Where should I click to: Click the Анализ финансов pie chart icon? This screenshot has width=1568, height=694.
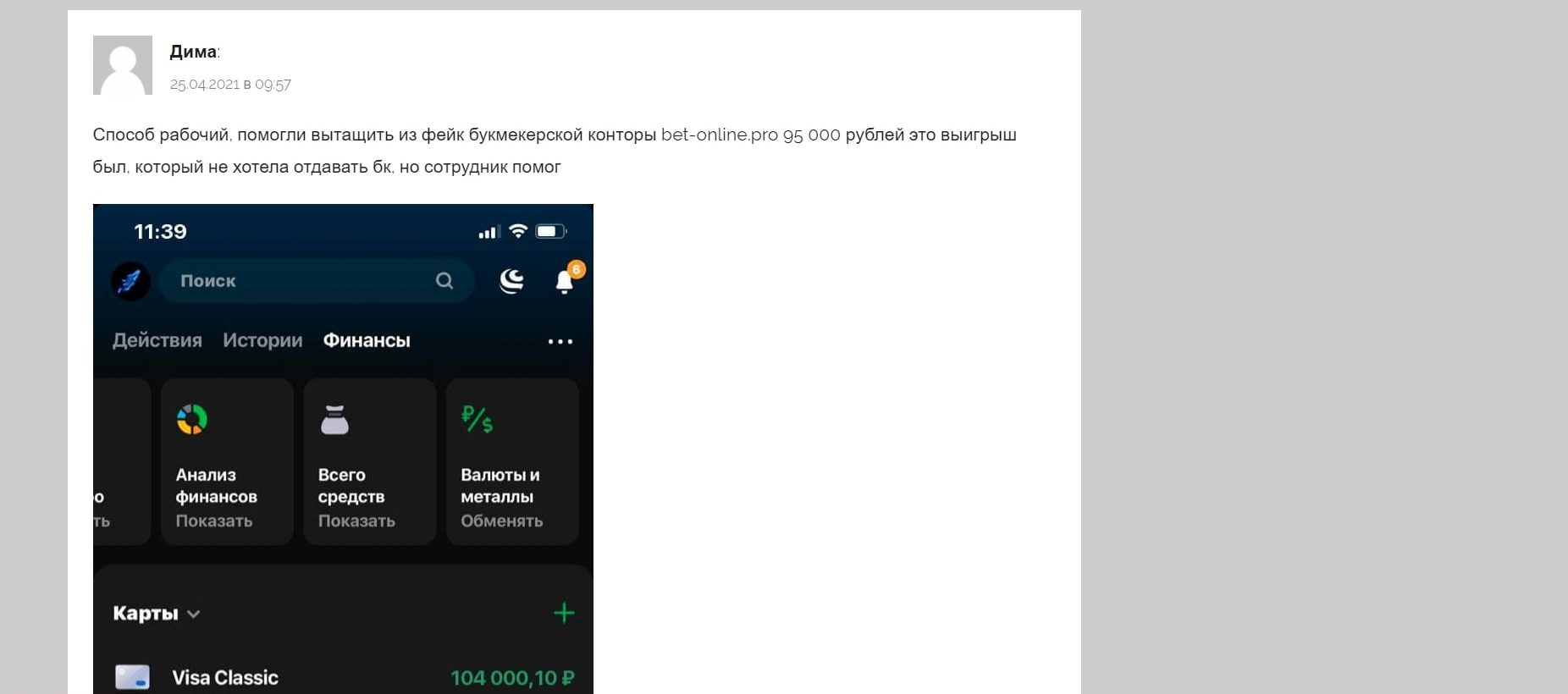(x=192, y=419)
